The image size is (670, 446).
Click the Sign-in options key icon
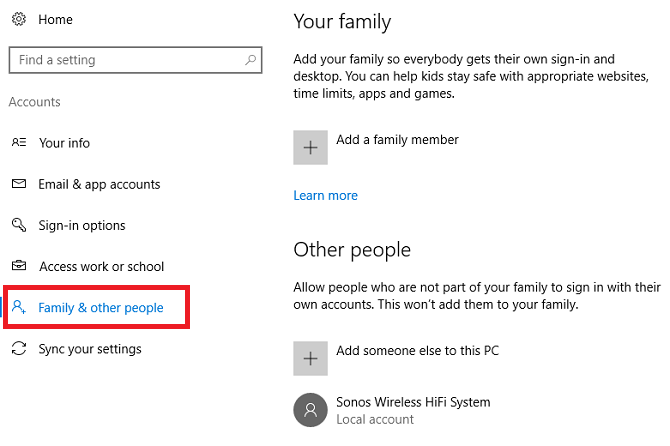pos(18,225)
